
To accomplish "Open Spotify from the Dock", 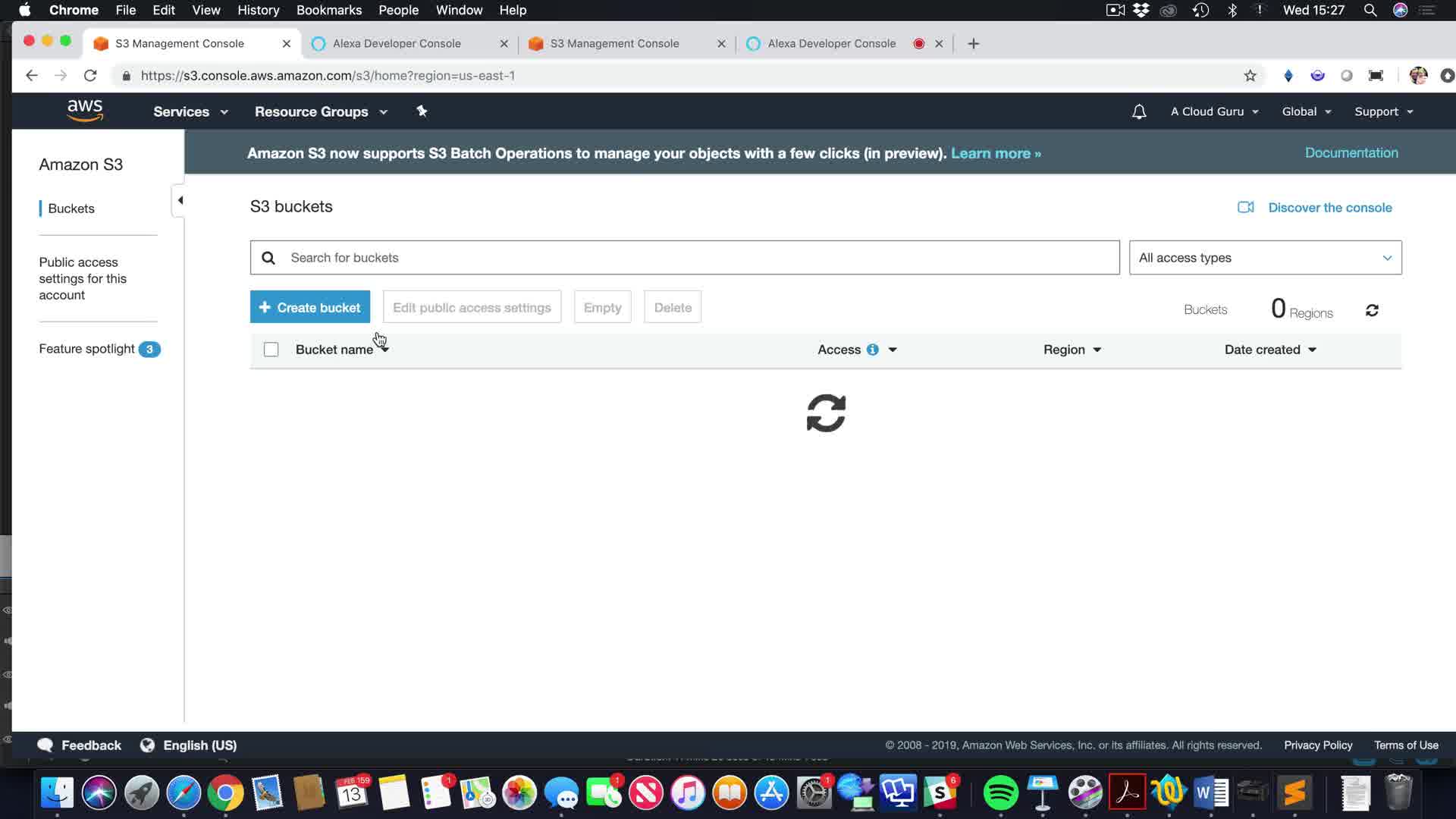I will point(1000,793).
